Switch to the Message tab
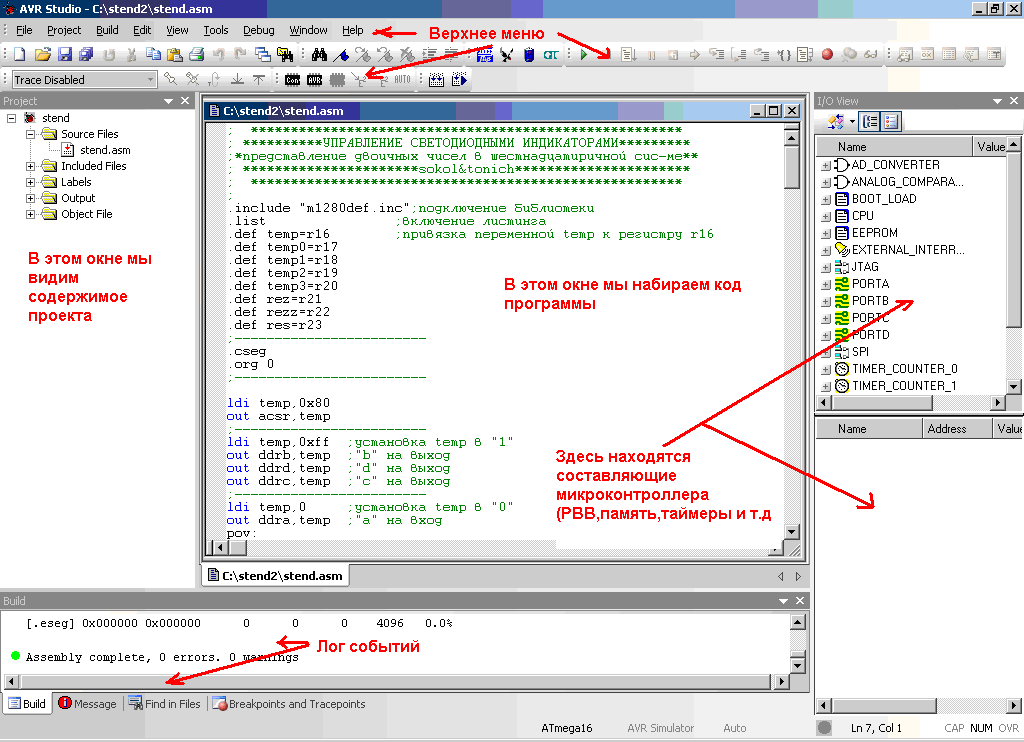Image resolution: width=1024 pixels, height=742 pixels. 87,703
